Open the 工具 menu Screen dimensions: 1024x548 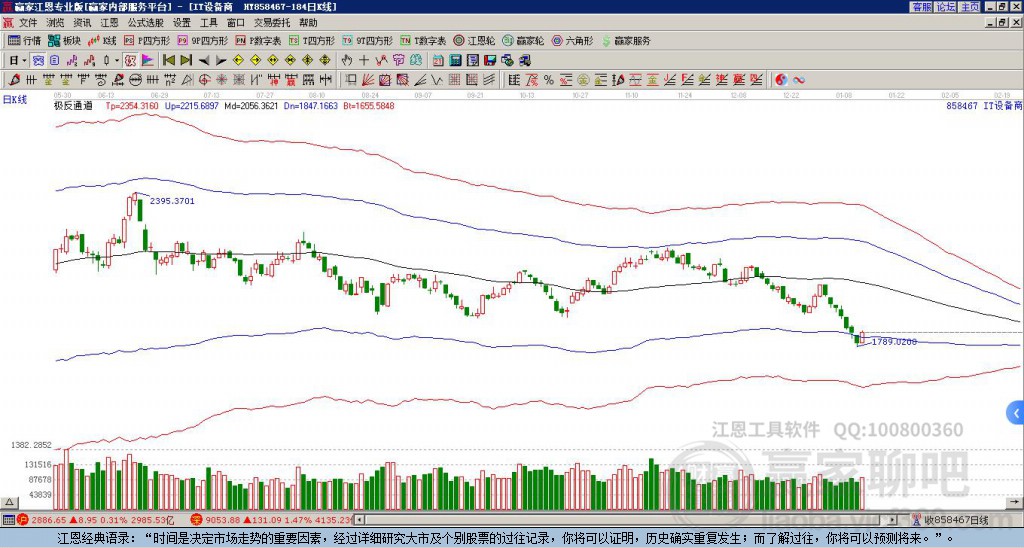208,23
